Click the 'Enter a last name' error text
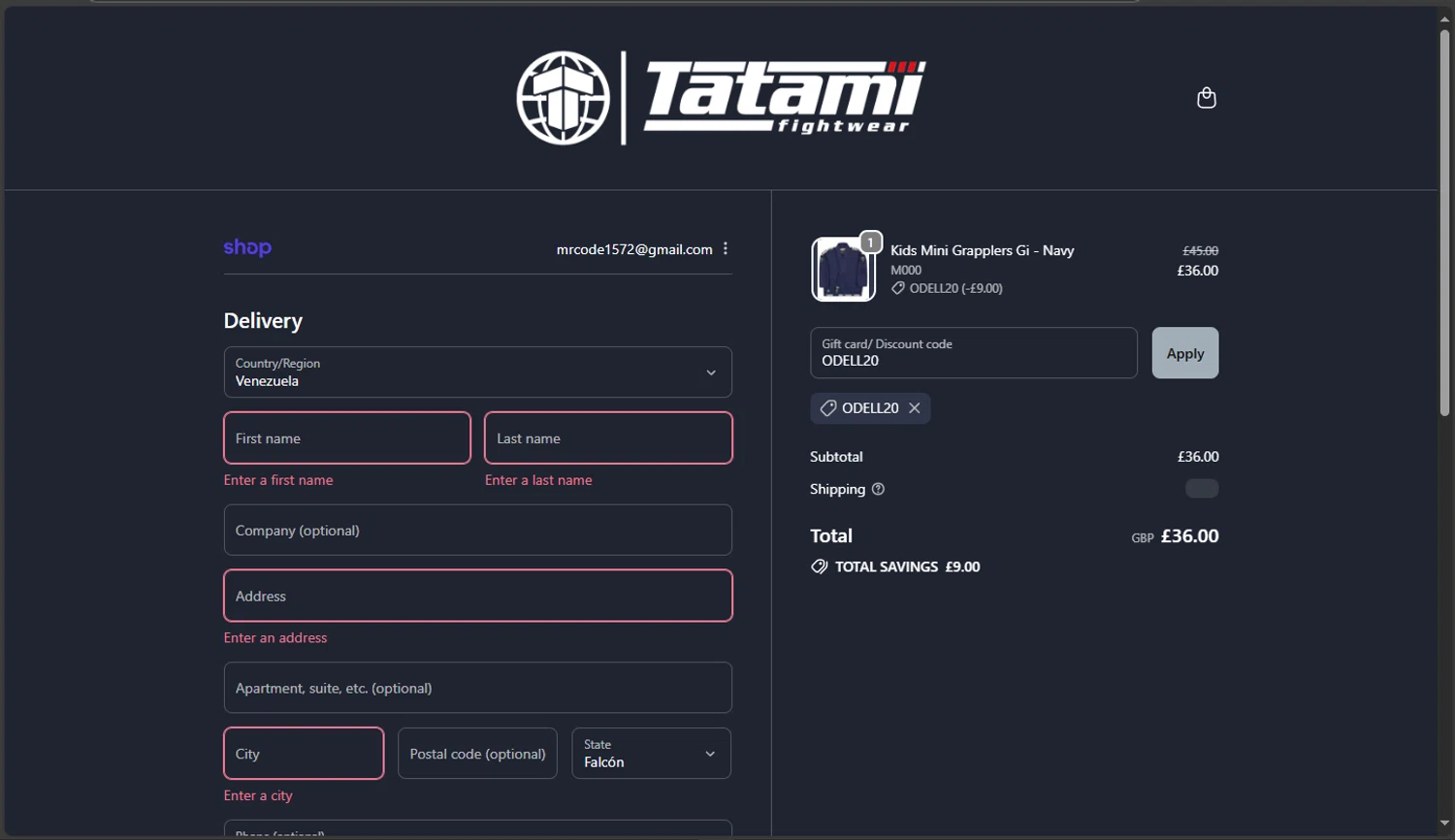This screenshot has width=1455, height=840. (x=538, y=480)
